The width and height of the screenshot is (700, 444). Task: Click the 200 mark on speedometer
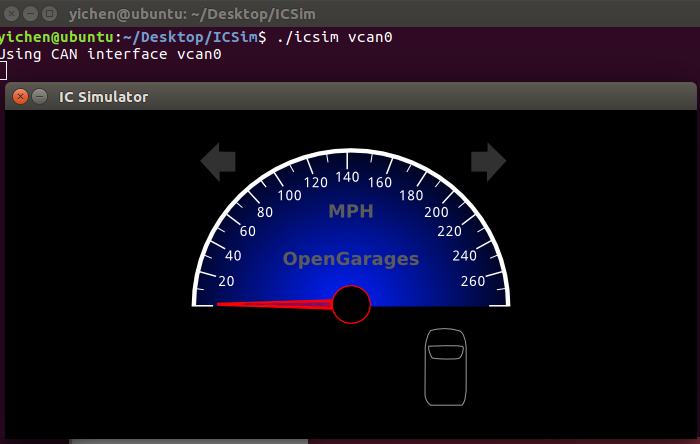pyautogui.click(x=436, y=212)
